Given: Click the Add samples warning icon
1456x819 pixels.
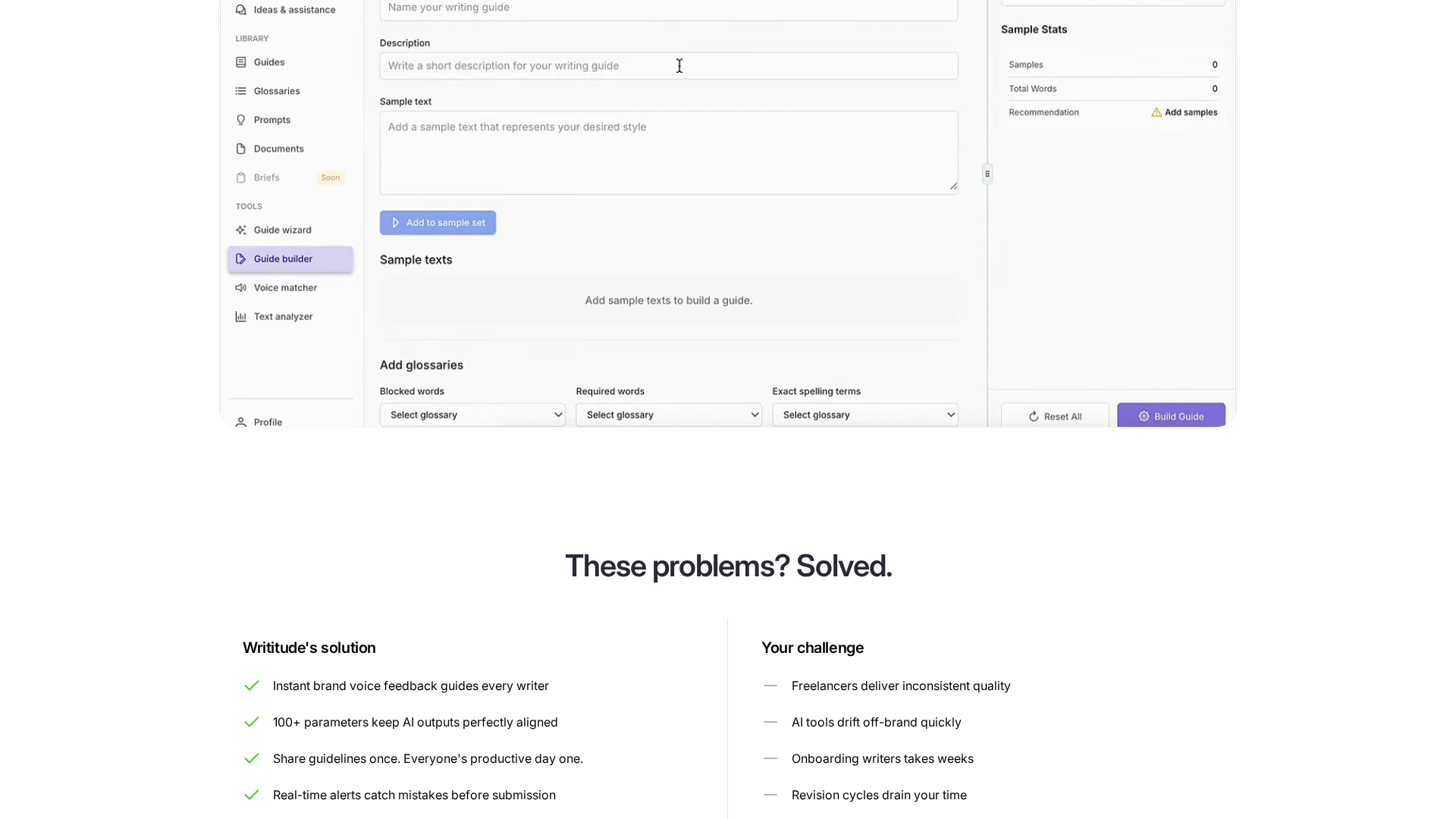Looking at the screenshot, I should 1156,112.
